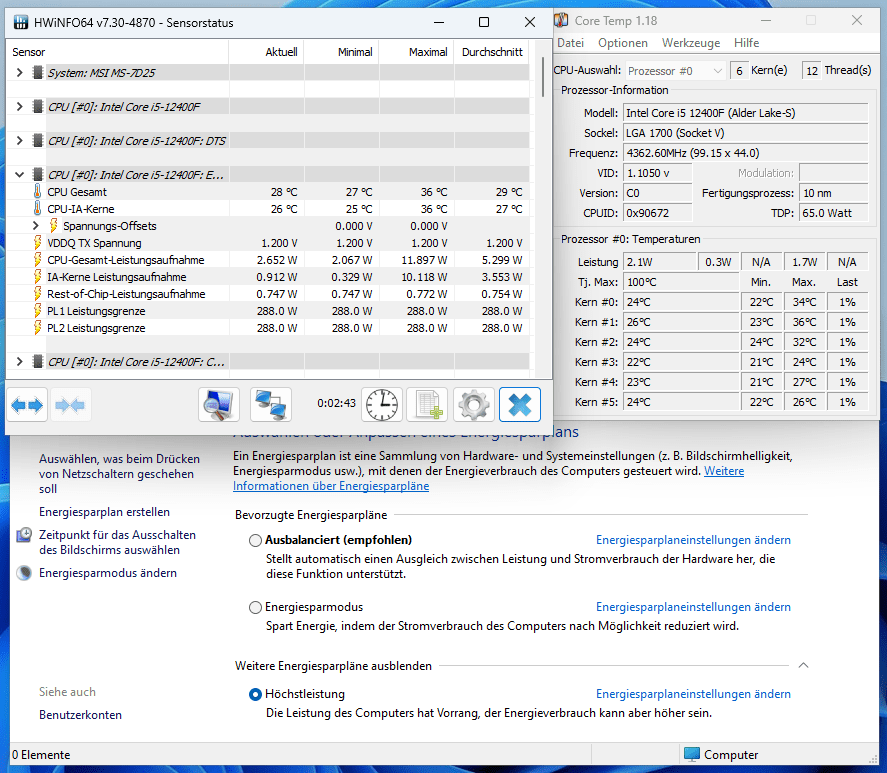
Task: Collapse Weitere Energiesparpläne with the chevron
Action: 803,665
